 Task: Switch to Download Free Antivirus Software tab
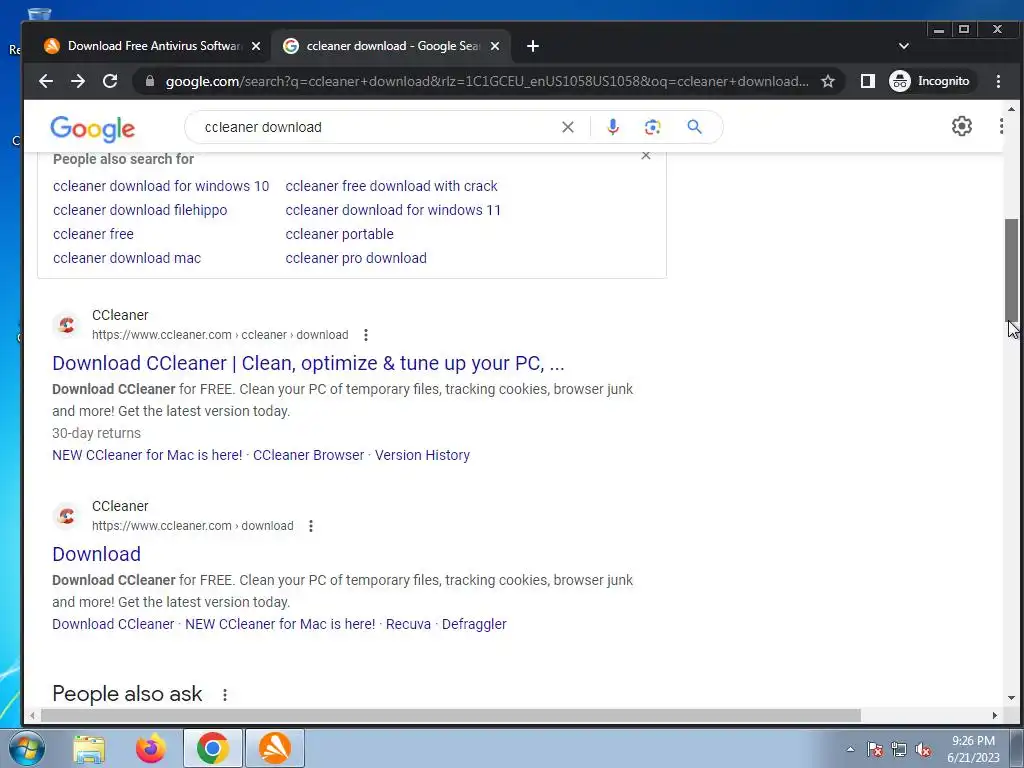click(152, 46)
